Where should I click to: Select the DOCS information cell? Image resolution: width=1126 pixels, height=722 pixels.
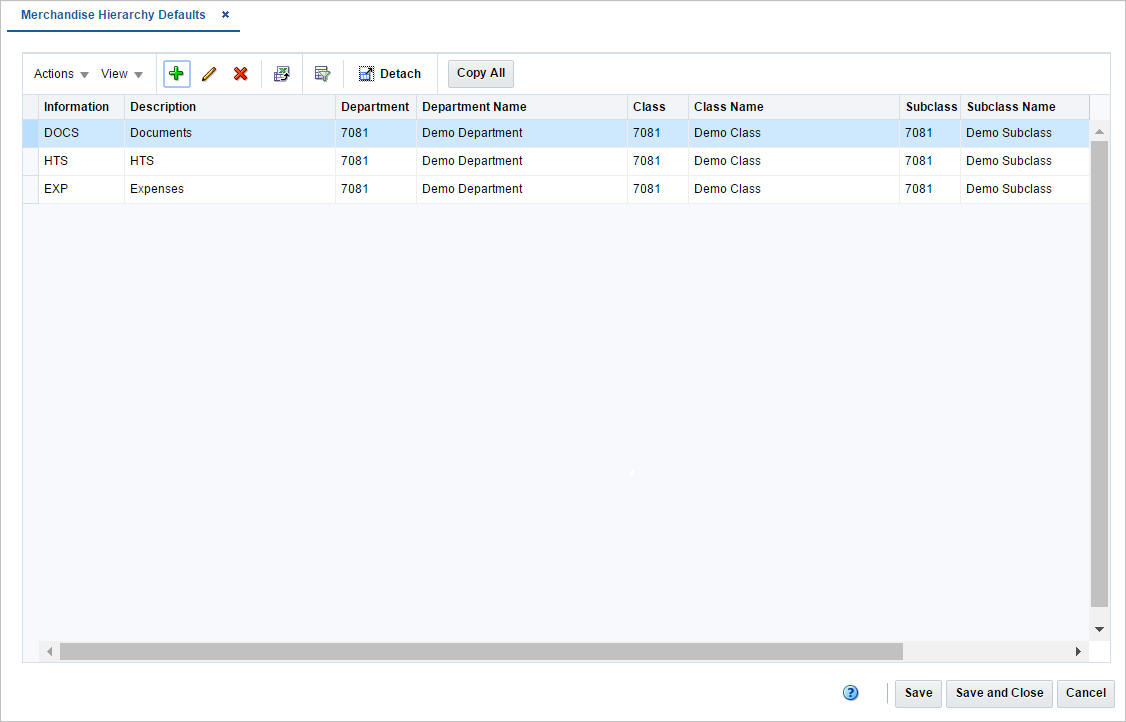click(x=81, y=133)
